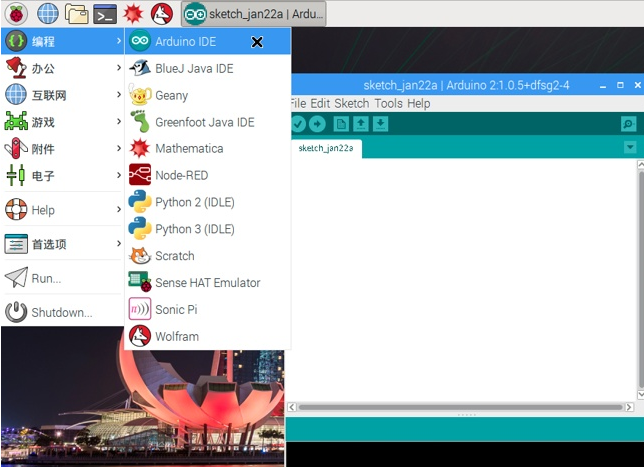The image size is (644, 467).
Task: Open the File menu in Arduino
Action: [x=297, y=104]
